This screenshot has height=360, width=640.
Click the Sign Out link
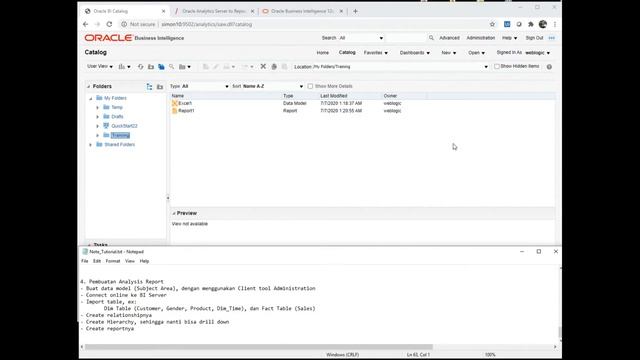pos(534,38)
